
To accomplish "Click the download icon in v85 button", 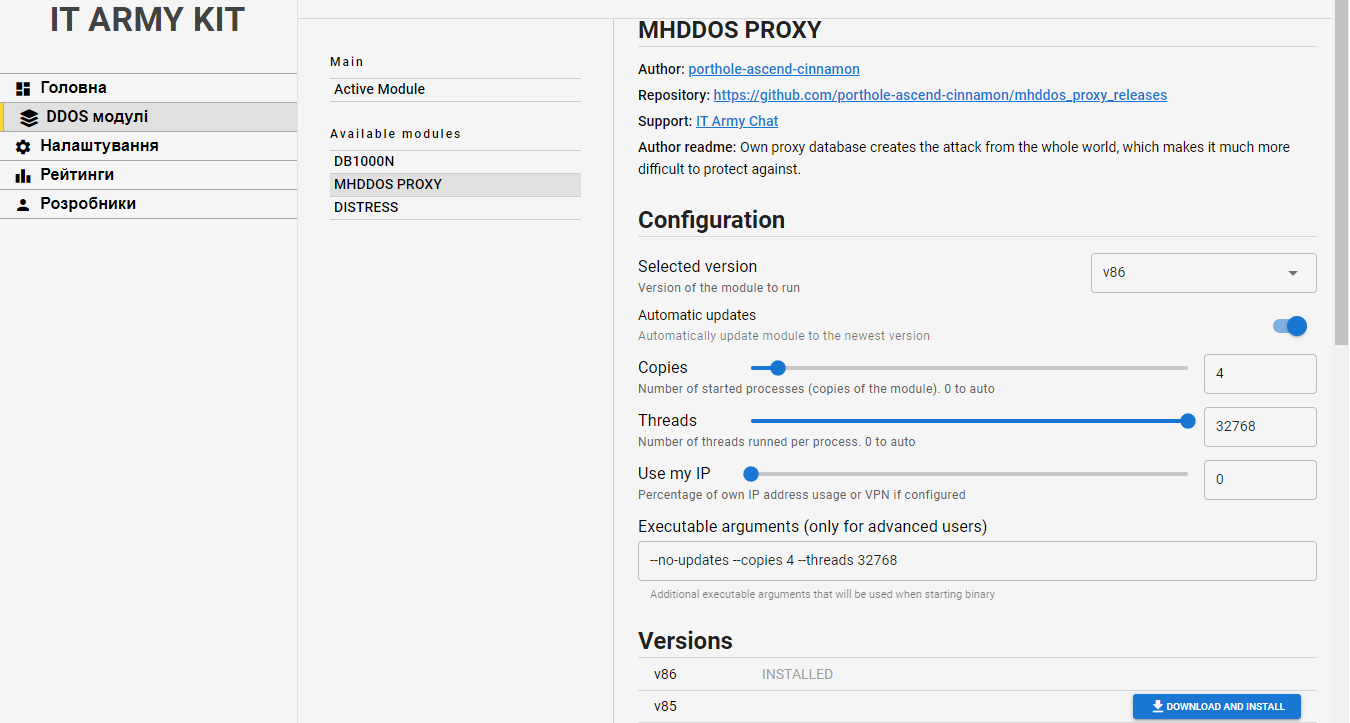I will pos(1157,706).
